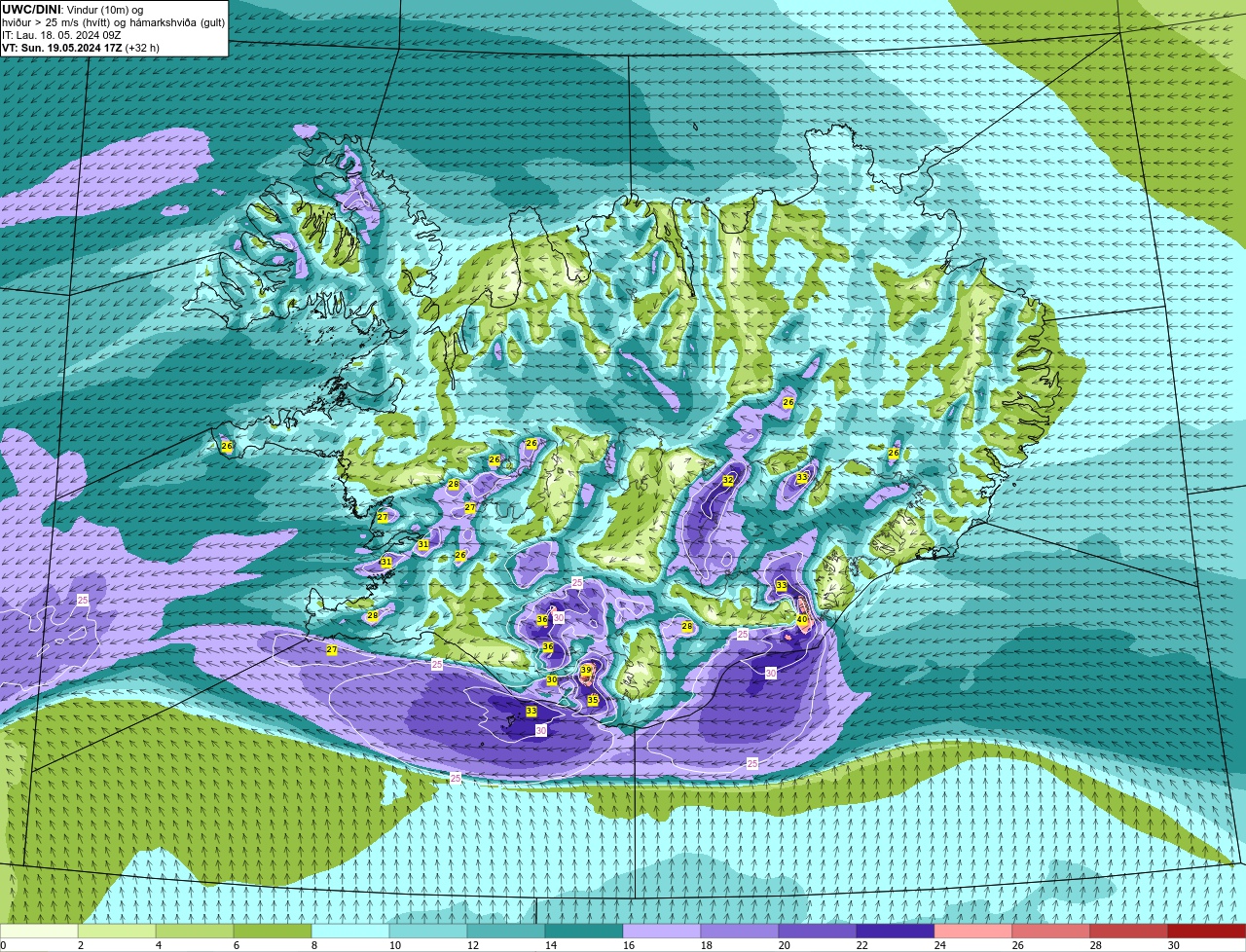Click the 22–24 m/s deep indigo legend swatch

(897, 932)
